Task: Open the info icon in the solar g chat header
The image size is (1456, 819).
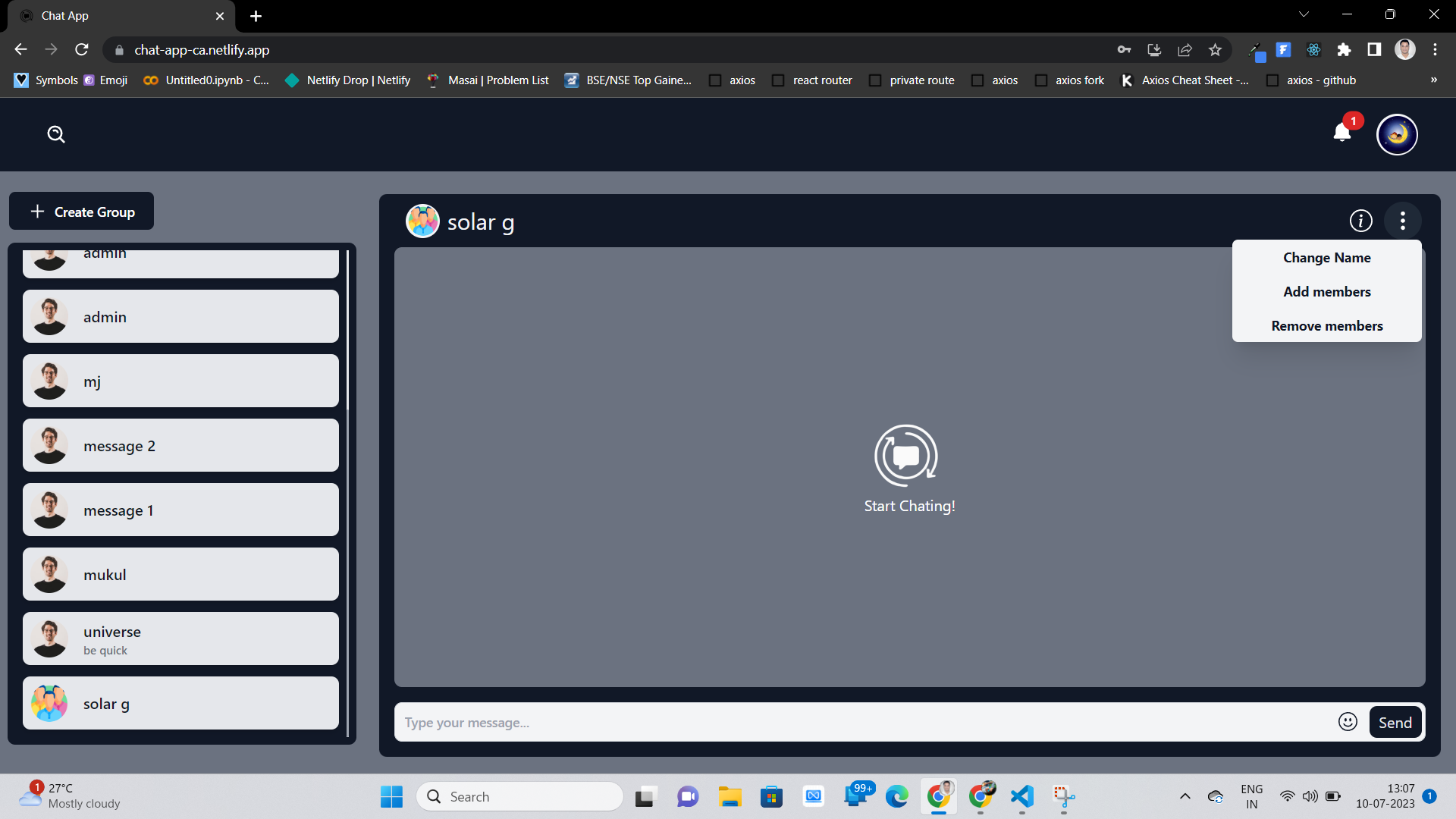Action: point(1361,221)
